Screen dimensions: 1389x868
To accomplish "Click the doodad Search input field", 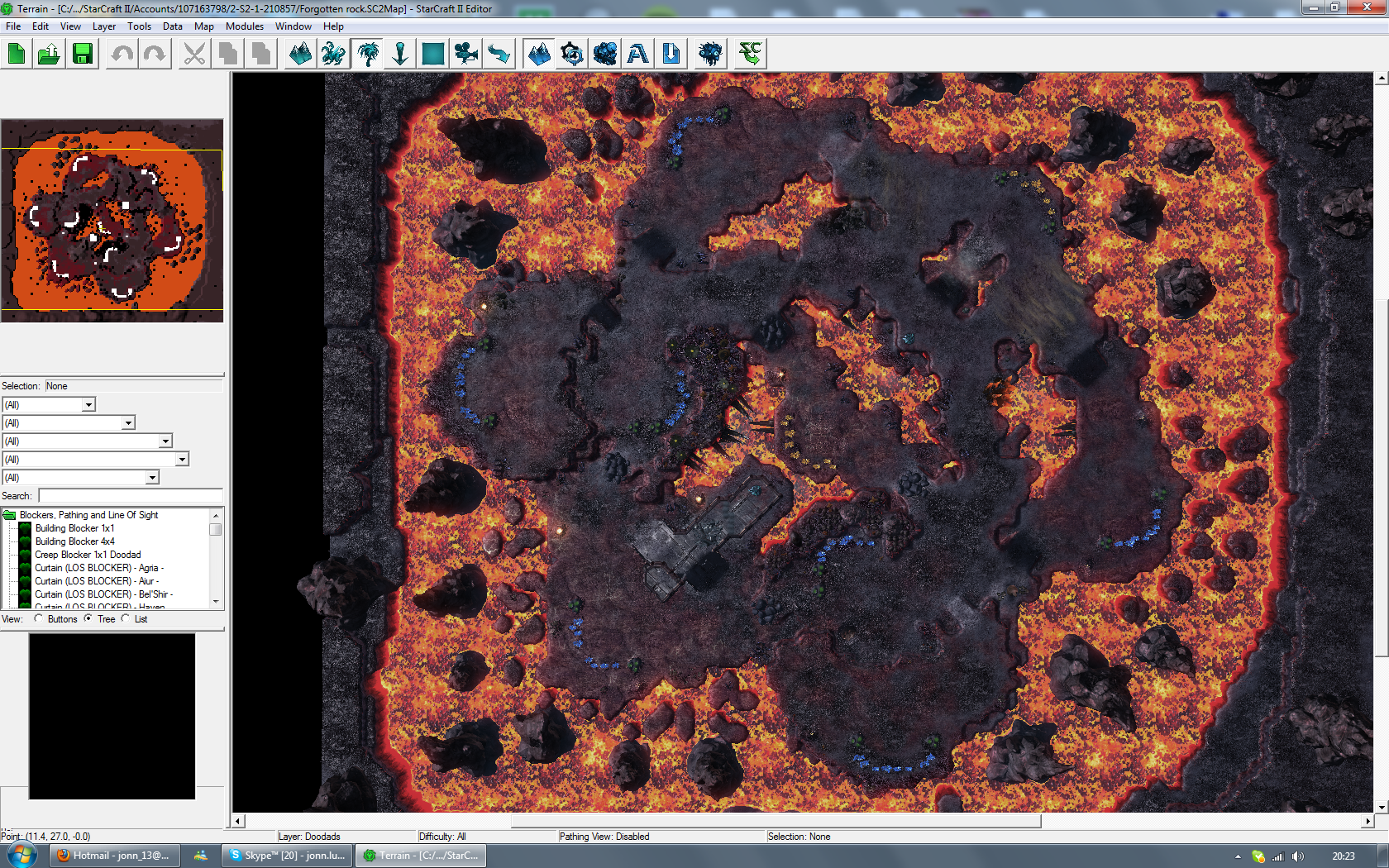I will point(131,496).
